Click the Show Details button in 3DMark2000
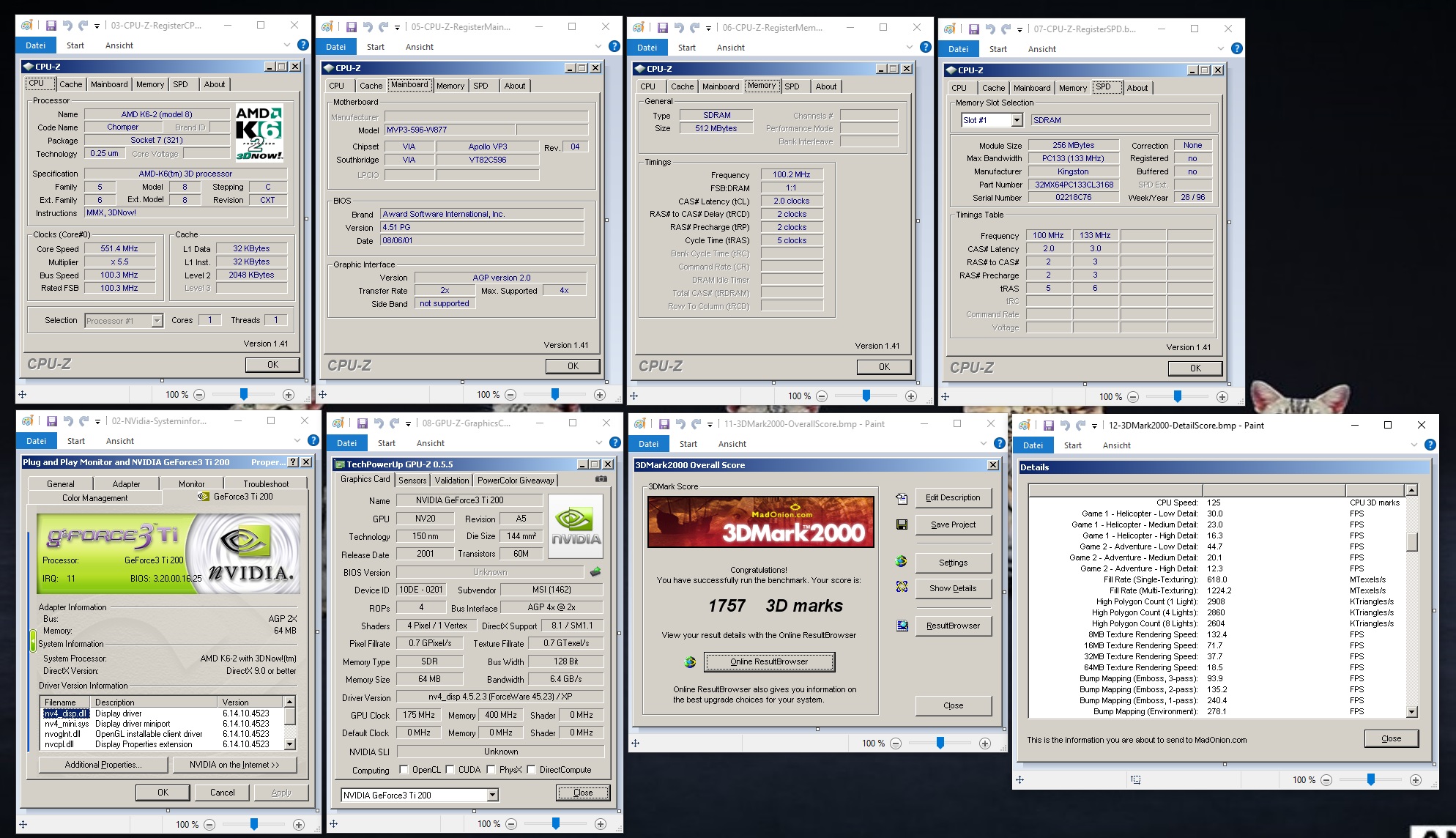This screenshot has height=838, width=1456. 953,588
